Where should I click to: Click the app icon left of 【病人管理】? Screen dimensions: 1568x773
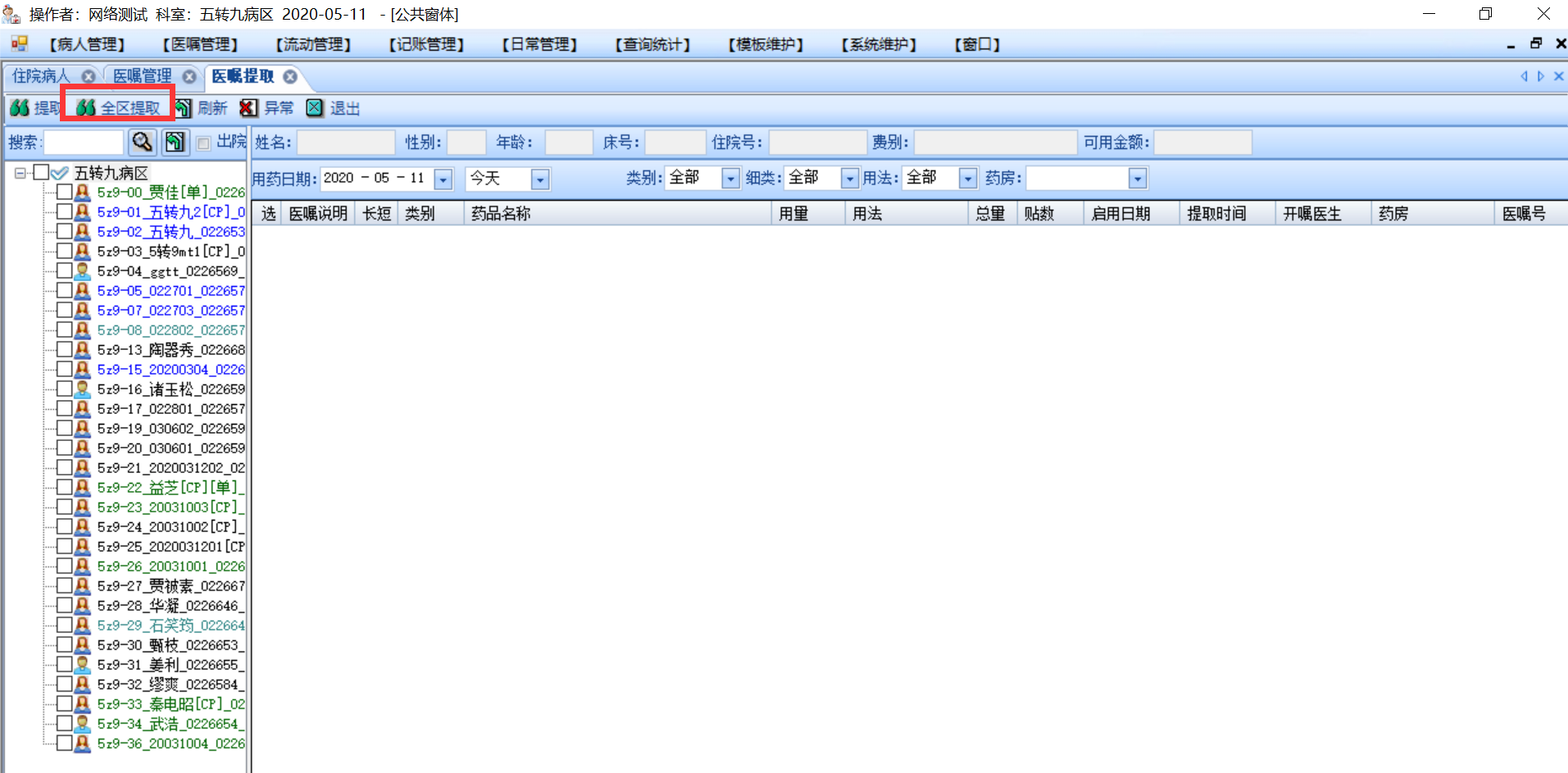(20, 44)
